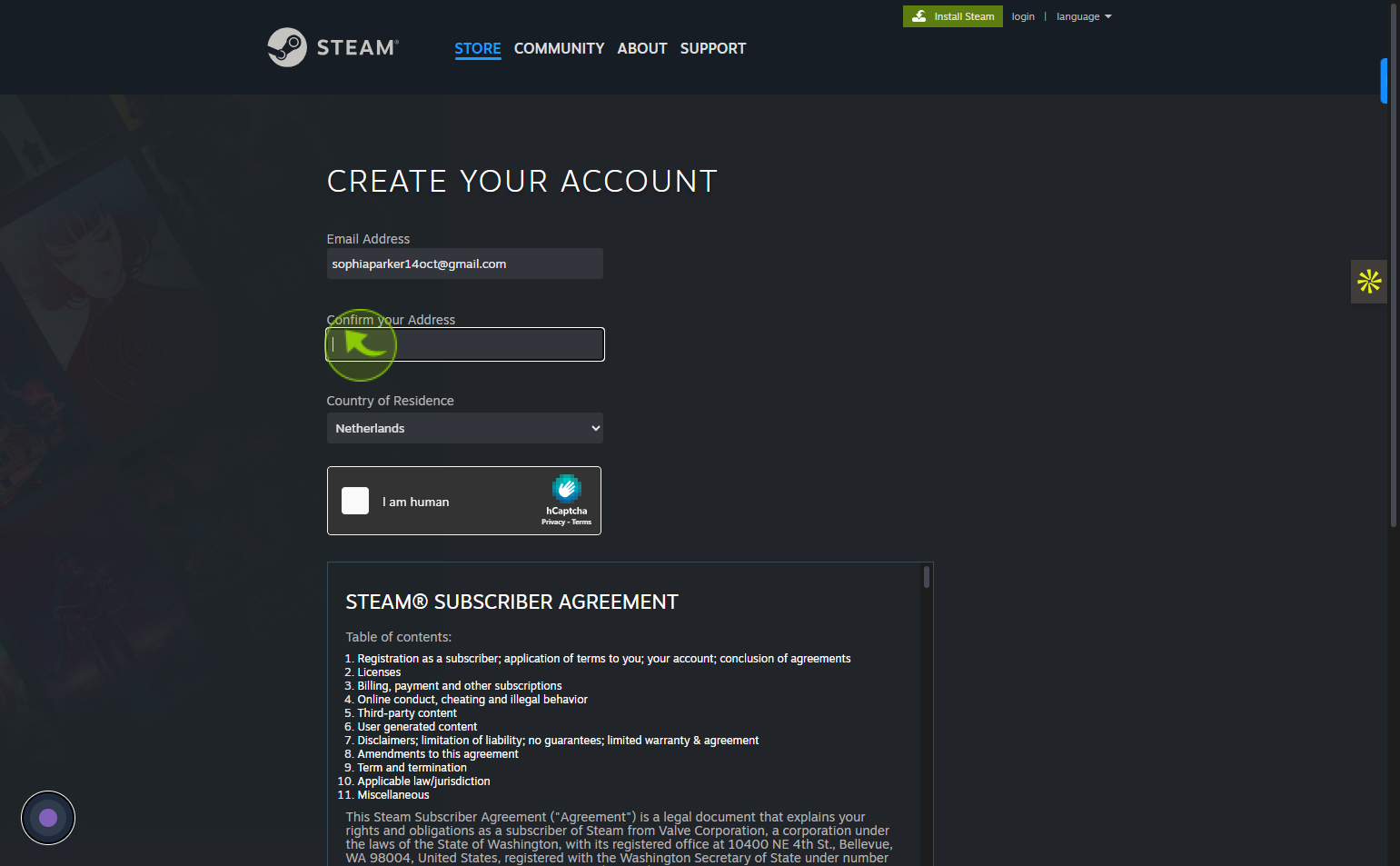Click "Disclaimers; limitation of liability" entry
The height and width of the screenshot is (866, 1400).
tap(558, 741)
